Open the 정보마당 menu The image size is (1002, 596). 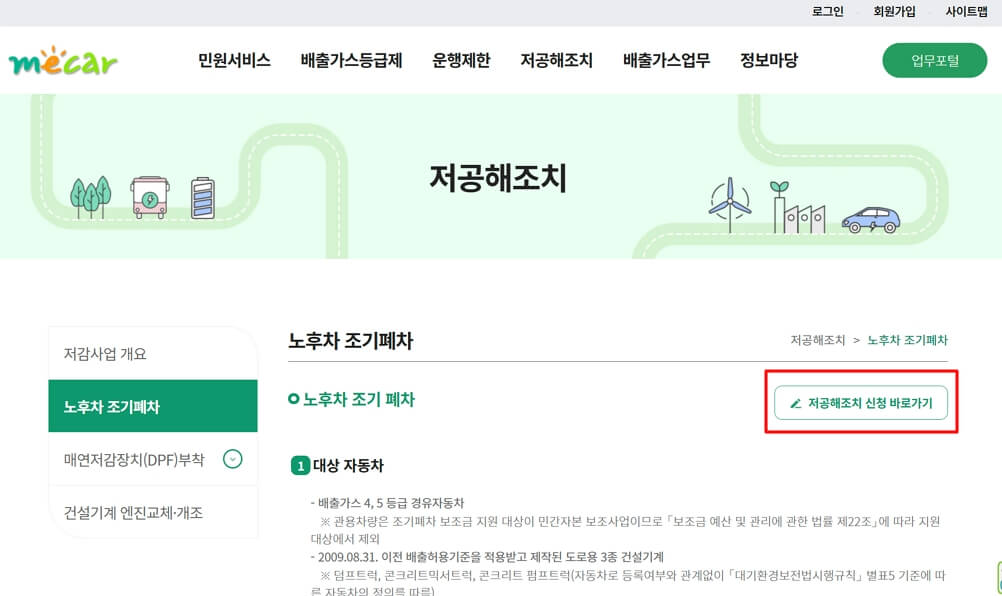(767, 60)
